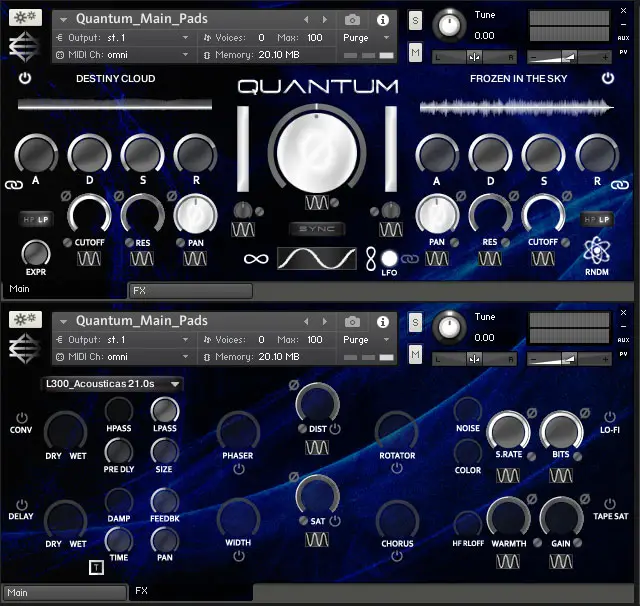Image resolution: width=640 pixels, height=606 pixels.
Task: Click the waveform icon under right CUTOFF
Action: (x=543, y=259)
